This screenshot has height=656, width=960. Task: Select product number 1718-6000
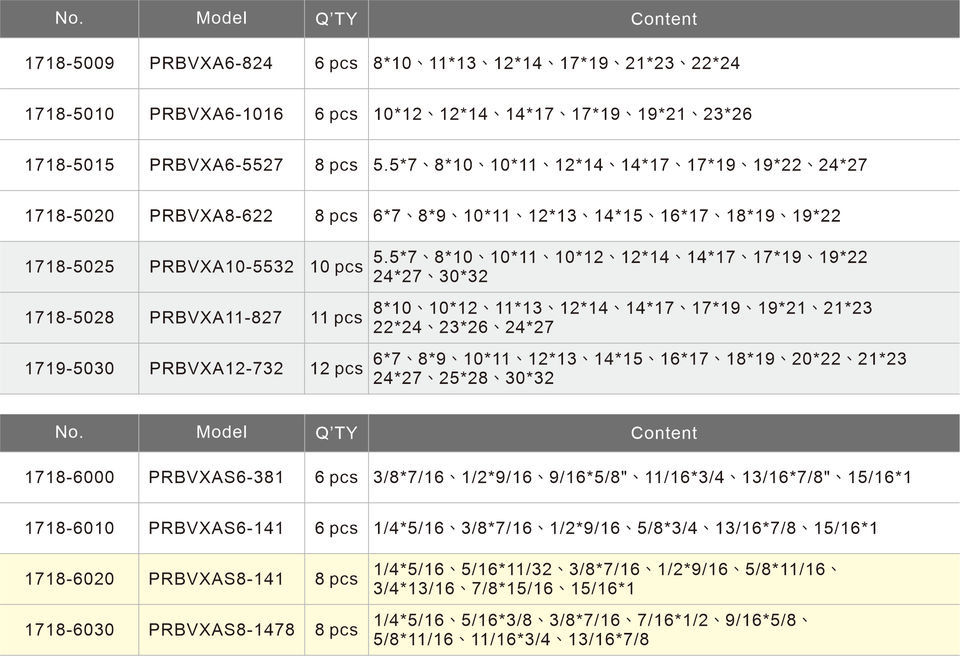69,477
